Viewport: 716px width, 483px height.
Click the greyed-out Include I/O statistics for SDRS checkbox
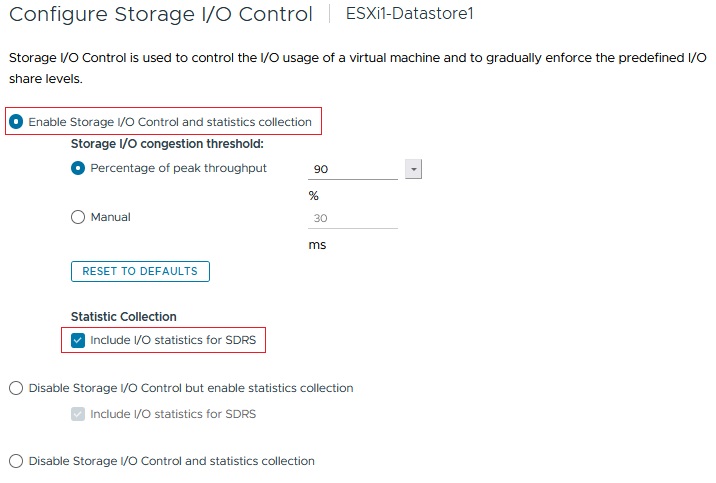point(78,413)
